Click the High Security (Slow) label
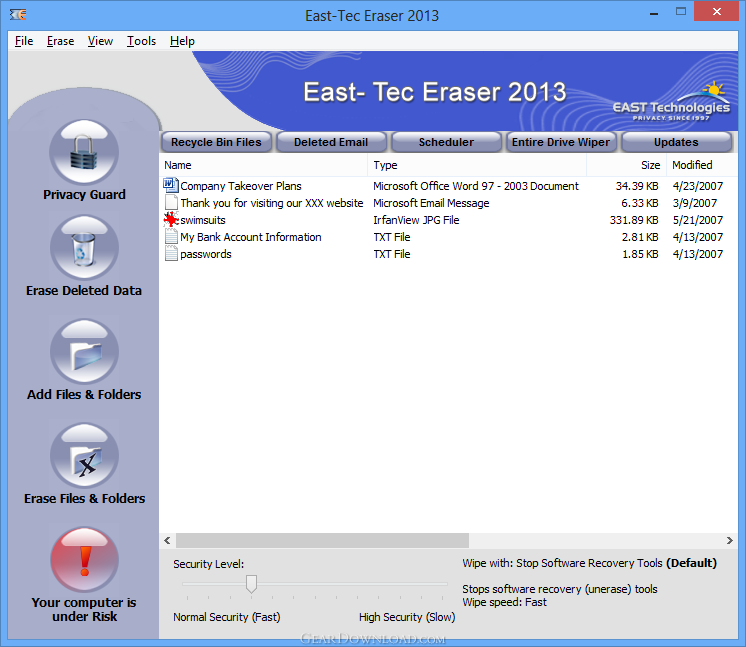Image resolution: width=746 pixels, height=647 pixels. coord(407,617)
